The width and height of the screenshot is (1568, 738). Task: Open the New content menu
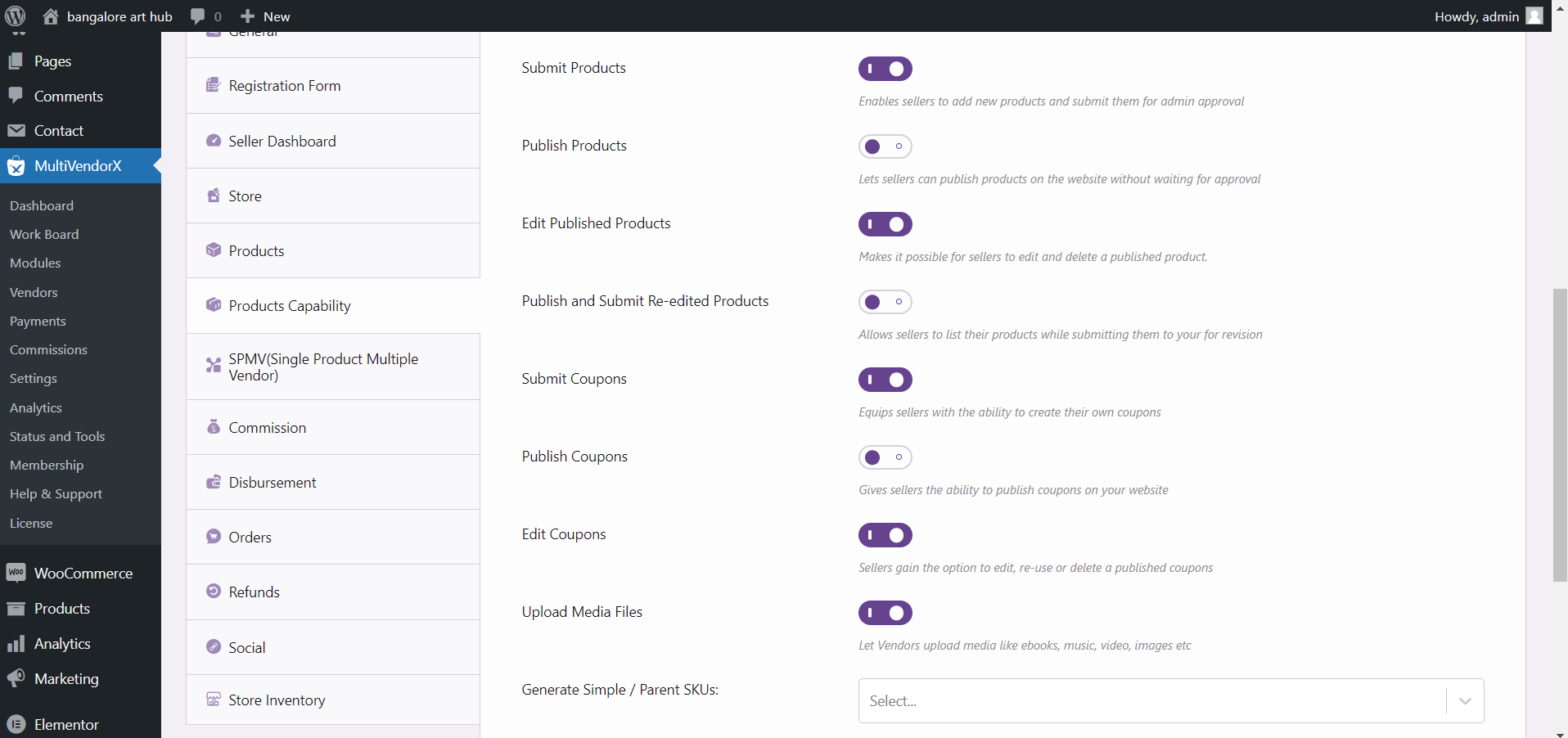265,16
